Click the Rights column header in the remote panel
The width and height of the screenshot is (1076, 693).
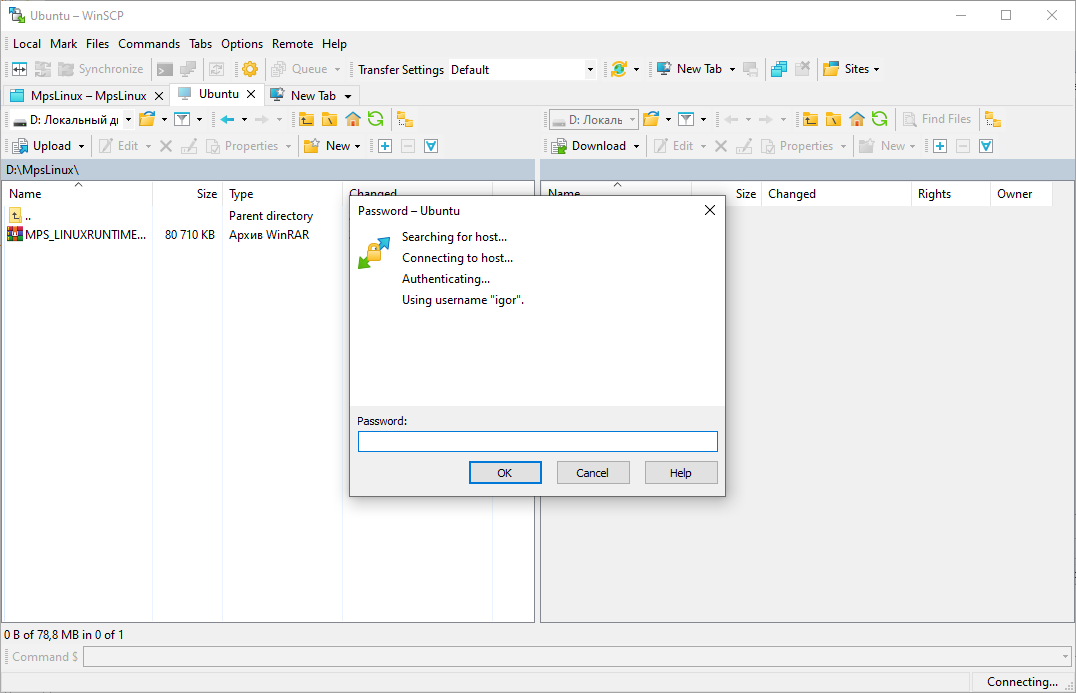950,194
